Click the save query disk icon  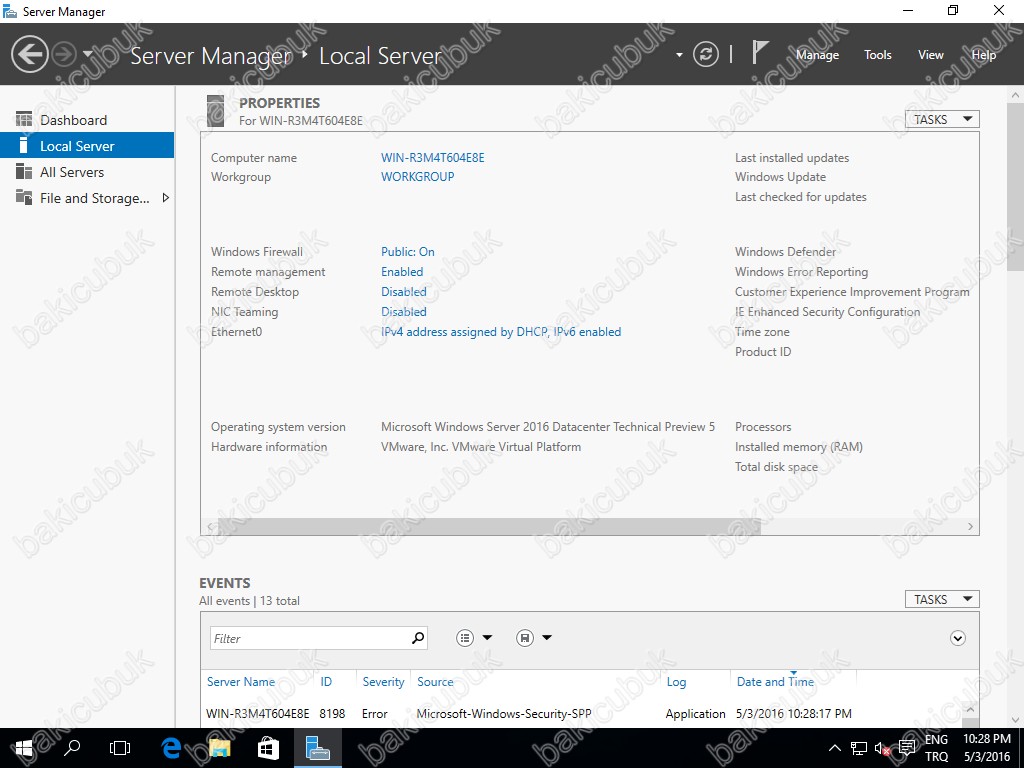click(524, 638)
